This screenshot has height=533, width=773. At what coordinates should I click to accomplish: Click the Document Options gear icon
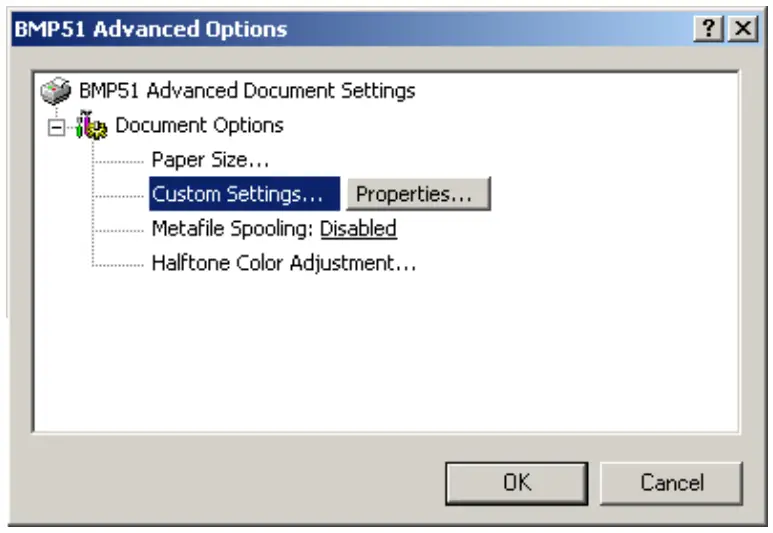tap(95, 127)
